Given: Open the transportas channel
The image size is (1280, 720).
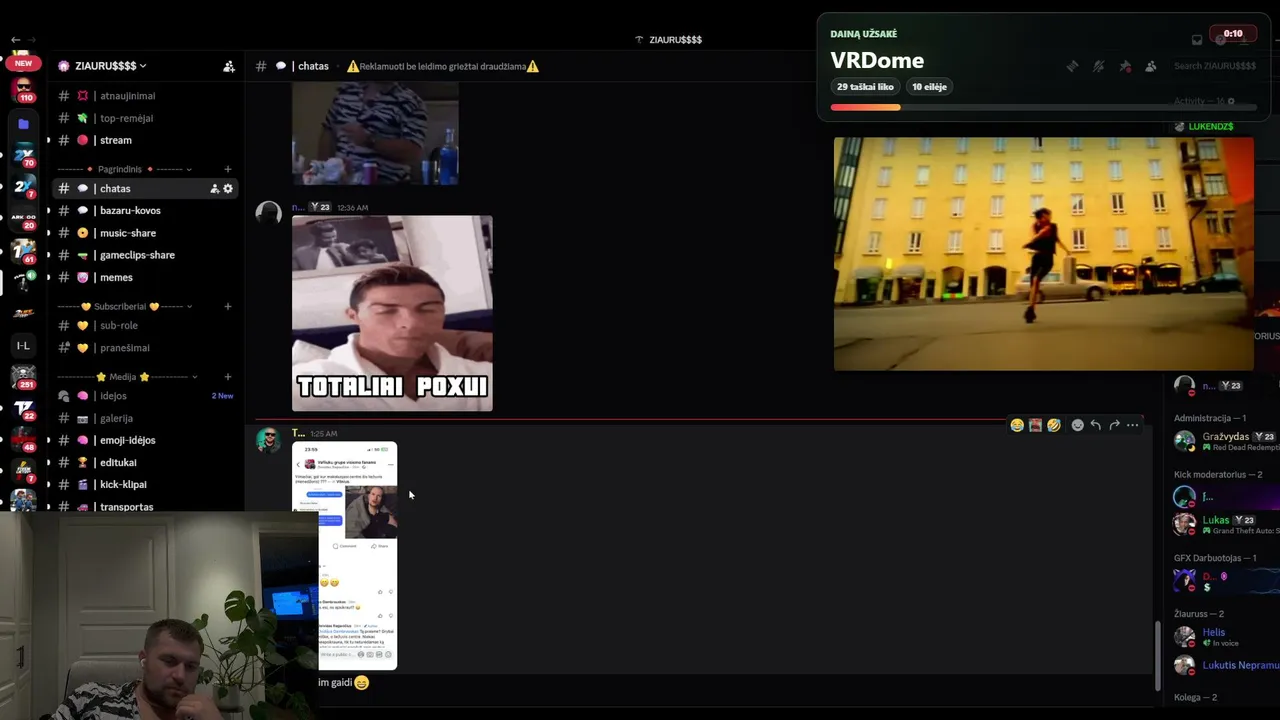Looking at the screenshot, I should pos(127,506).
